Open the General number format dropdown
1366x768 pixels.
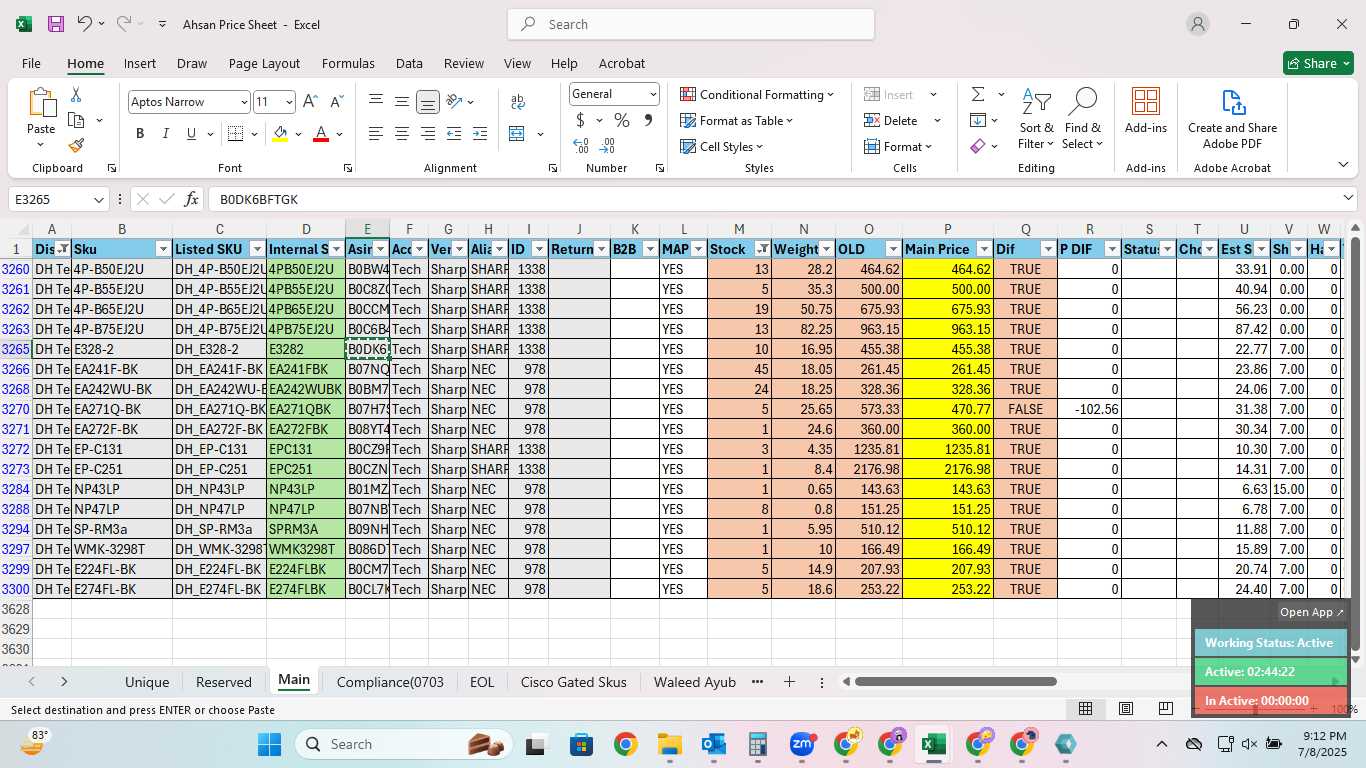click(x=653, y=94)
